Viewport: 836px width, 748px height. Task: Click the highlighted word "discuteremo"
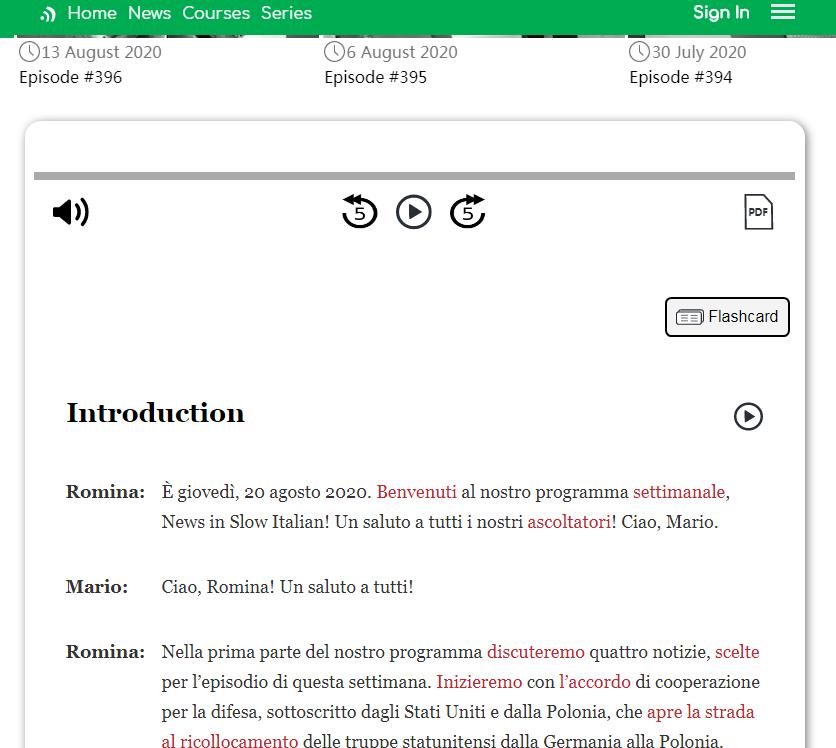coord(535,652)
